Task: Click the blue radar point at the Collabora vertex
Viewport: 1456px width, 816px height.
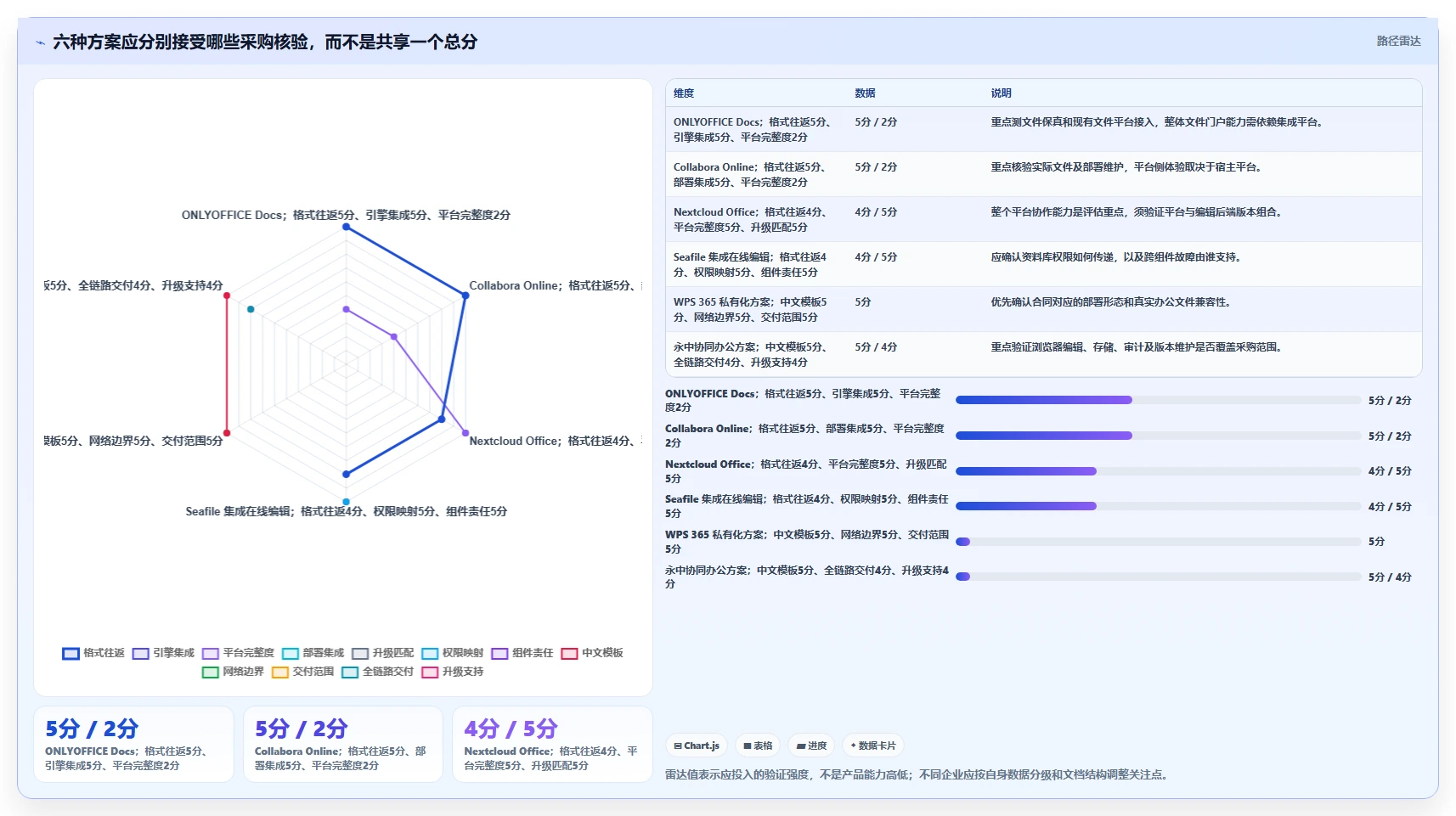Action: pyautogui.click(x=466, y=295)
